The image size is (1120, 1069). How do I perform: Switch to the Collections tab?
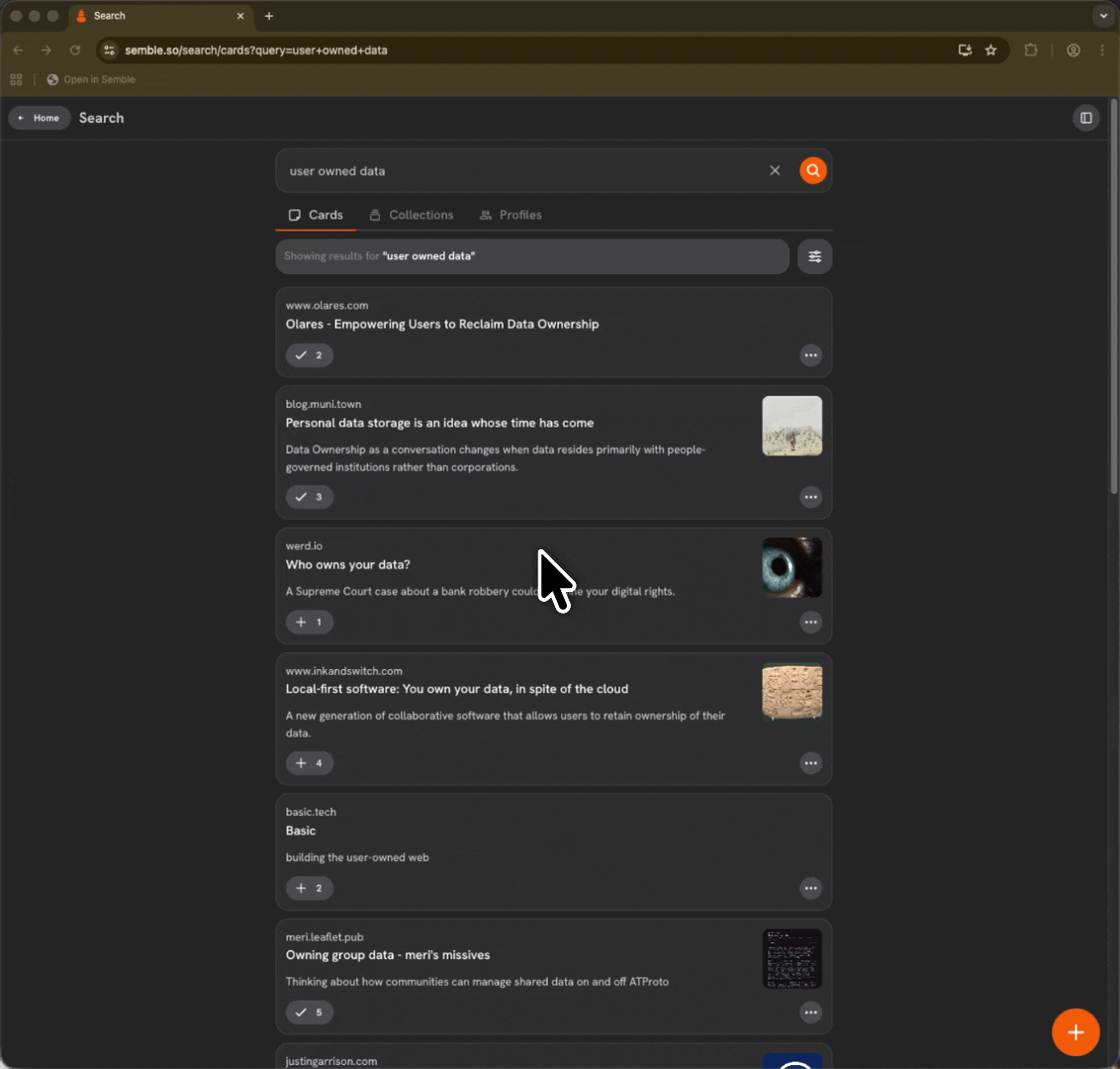tap(412, 215)
